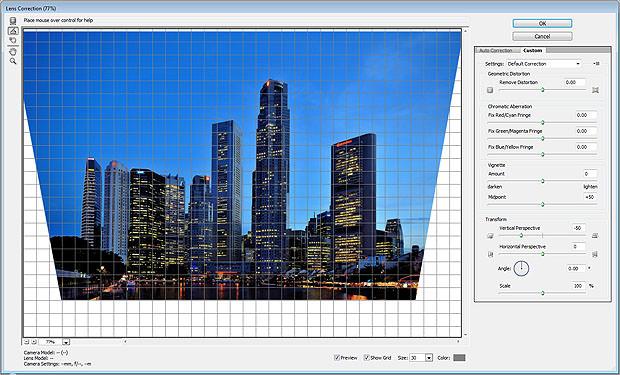The width and height of the screenshot is (620, 375).
Task: Click the Vignette Amount value field
Action: coord(590,174)
